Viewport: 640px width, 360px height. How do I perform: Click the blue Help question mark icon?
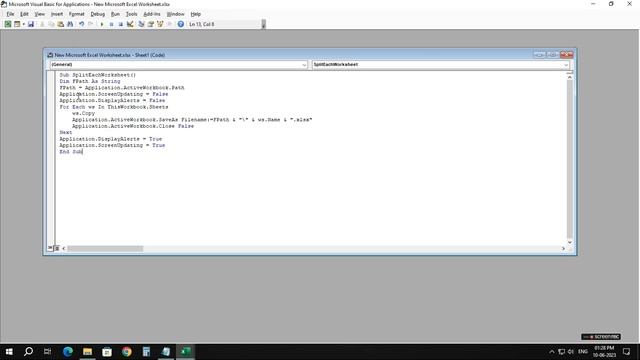click(180, 24)
